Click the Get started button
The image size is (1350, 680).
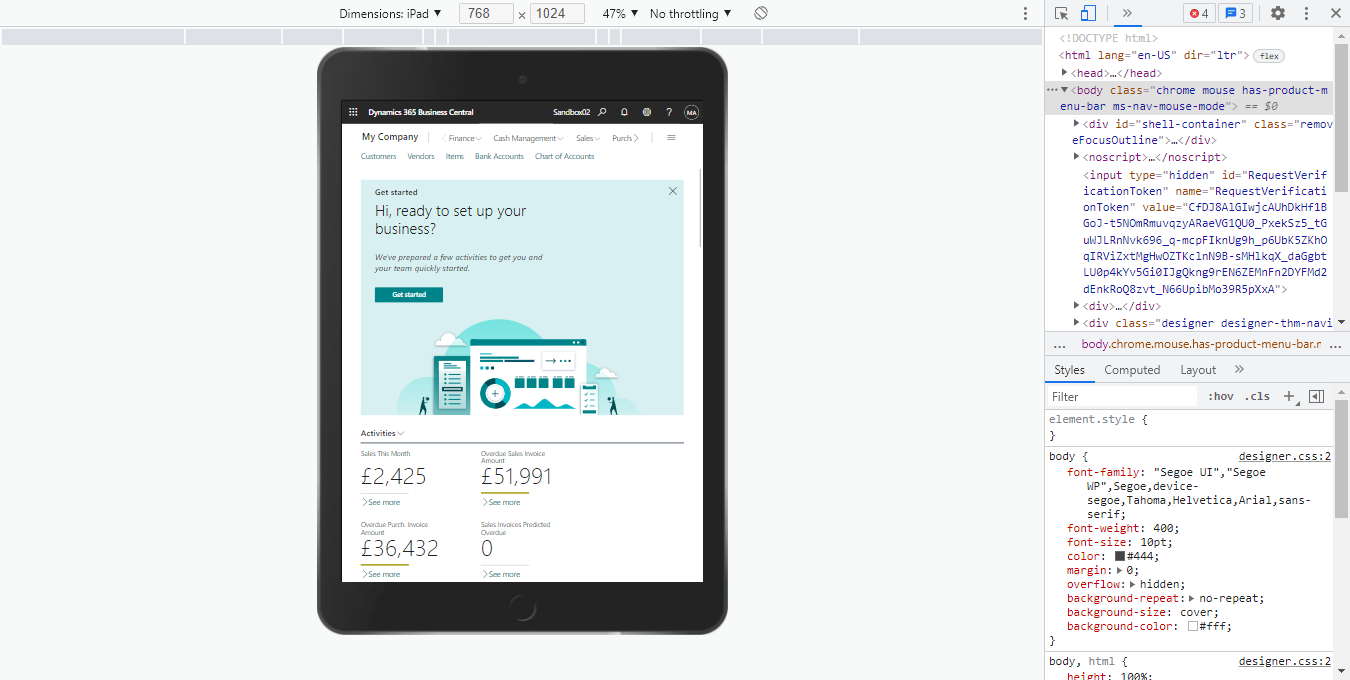click(x=408, y=294)
